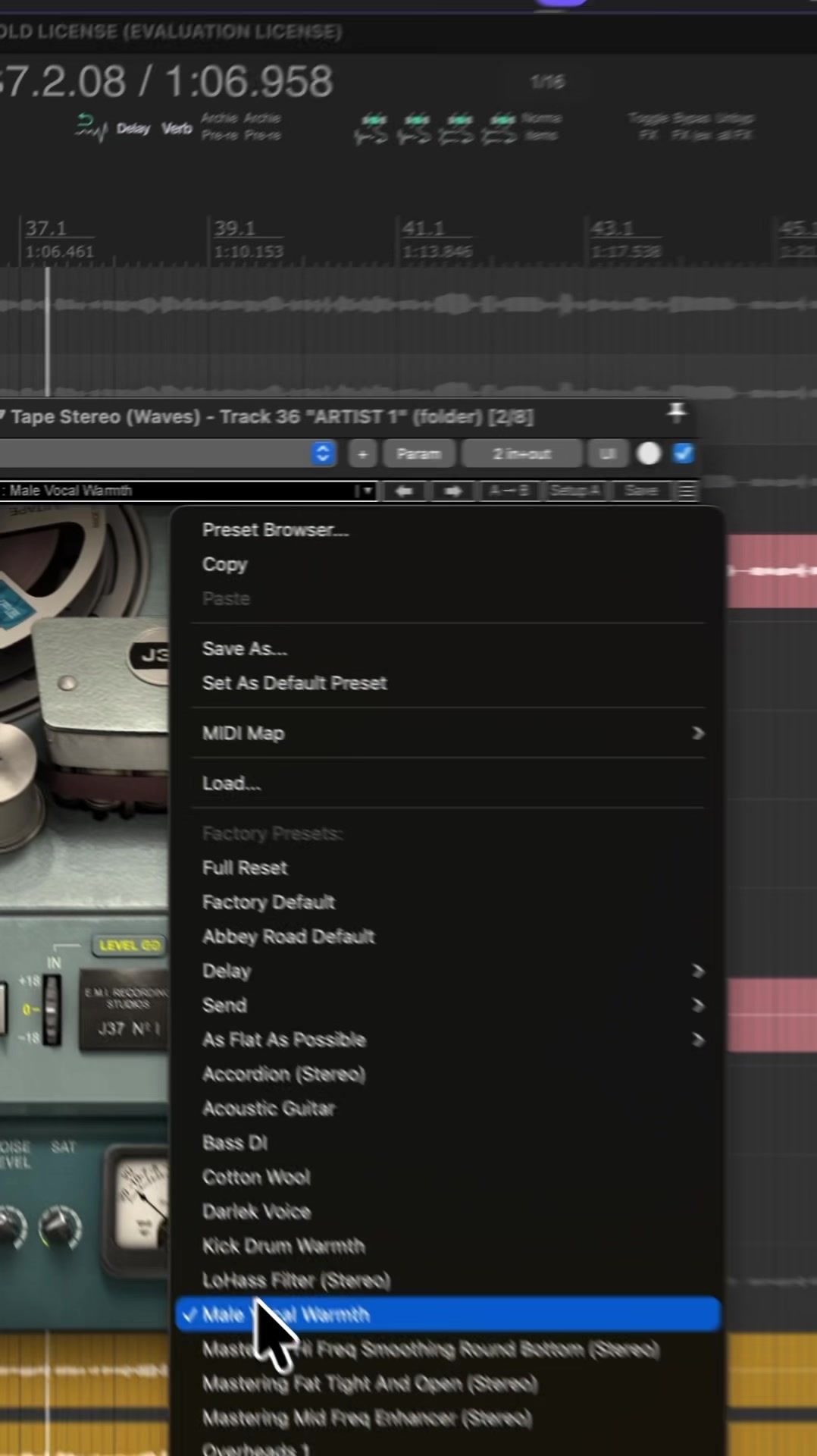Click the J37 VU meter display
This screenshot has width=817, height=1456.
point(142,1207)
